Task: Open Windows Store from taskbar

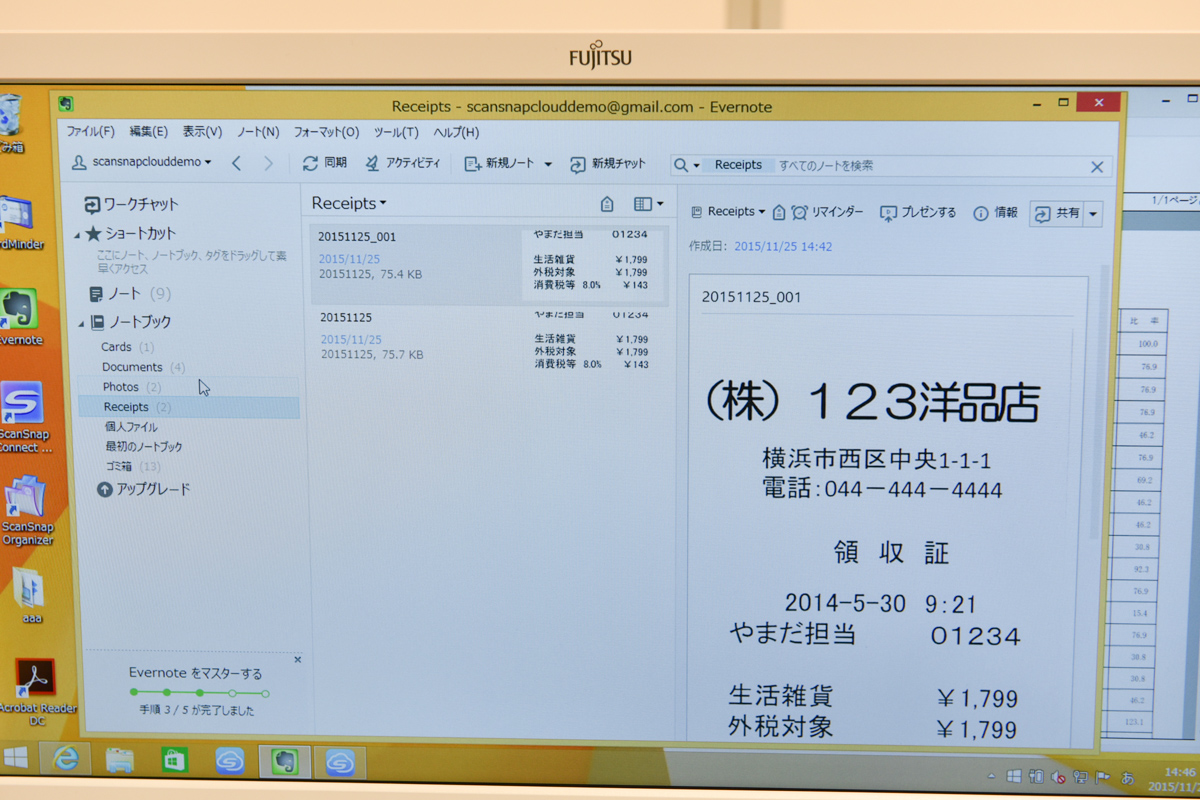Action: pos(175,761)
